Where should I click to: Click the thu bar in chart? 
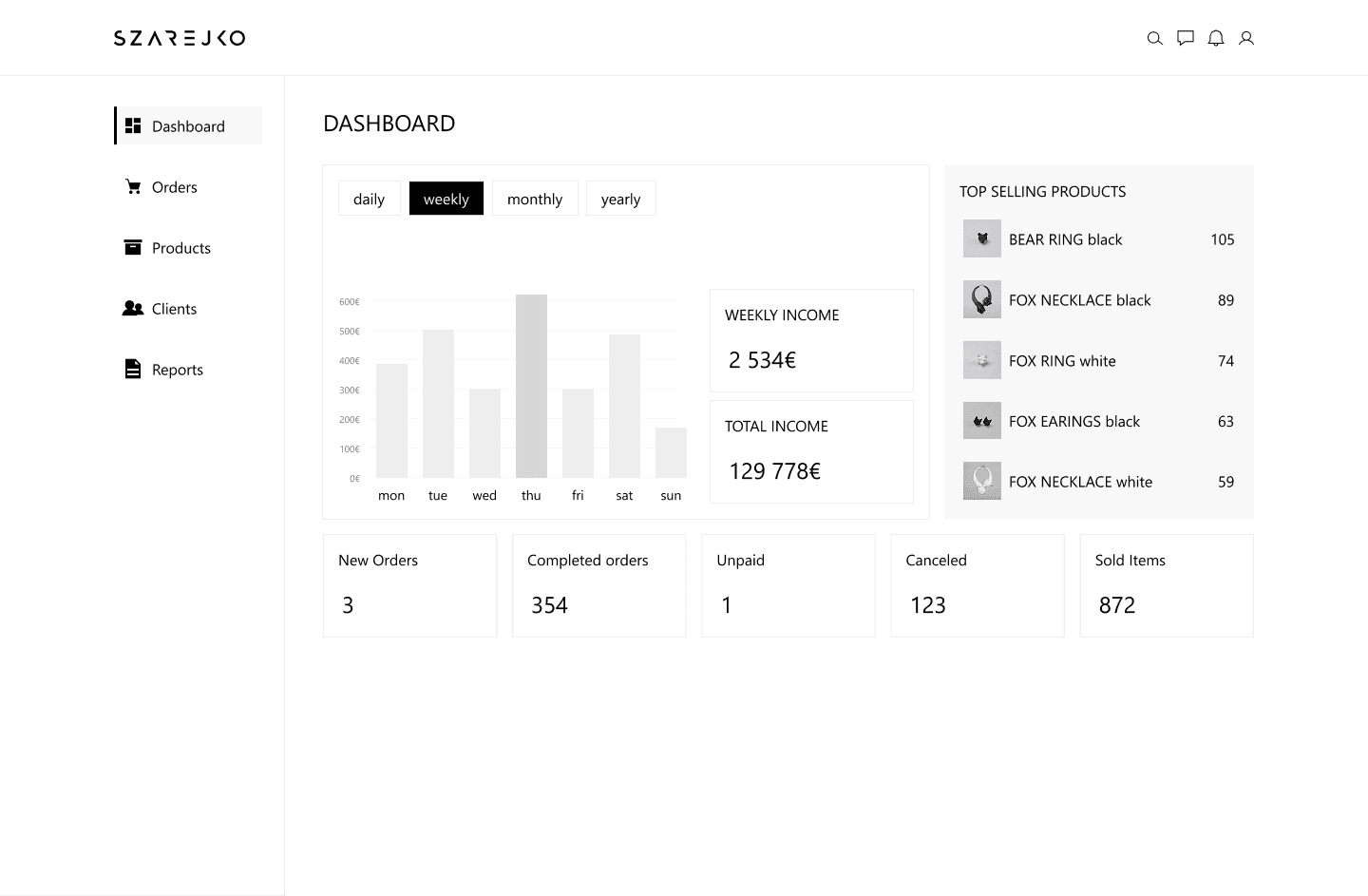[531, 386]
